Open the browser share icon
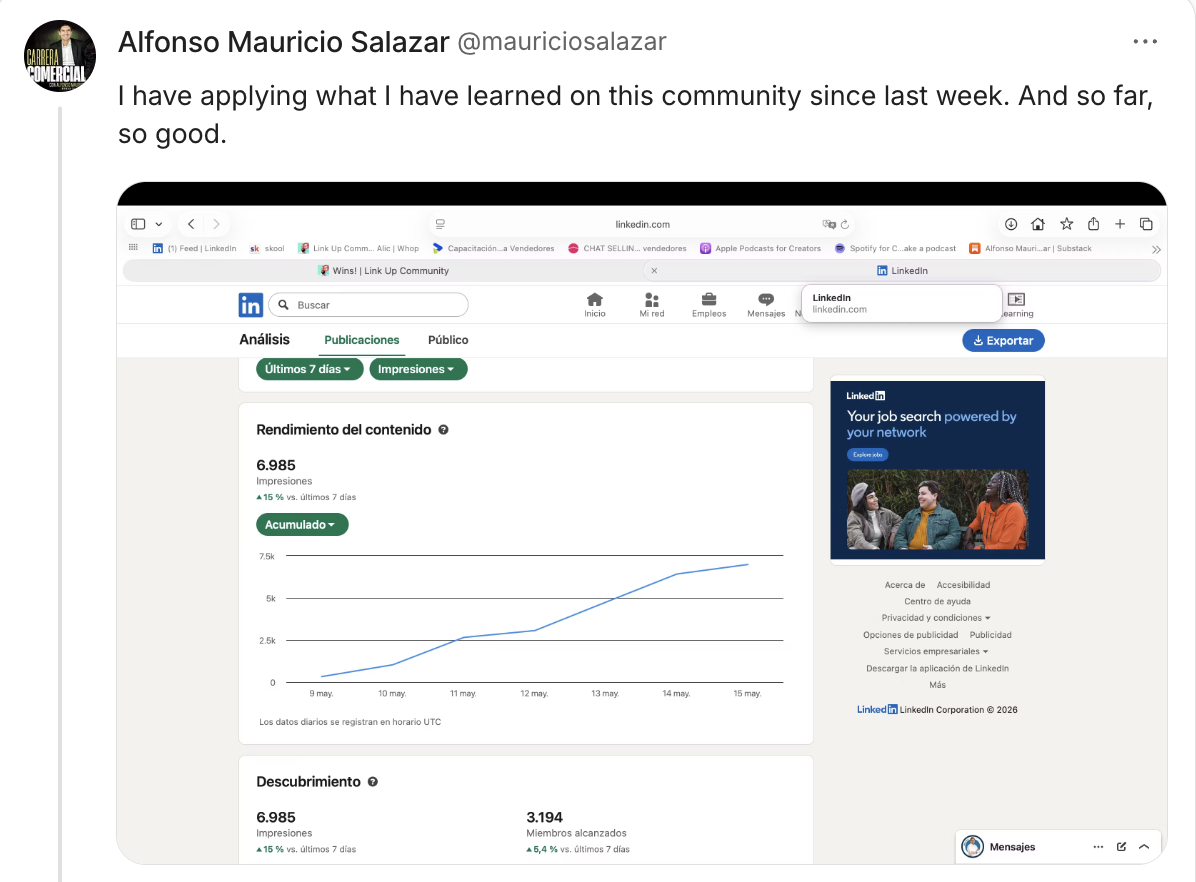The width and height of the screenshot is (1196, 882). point(1093,224)
